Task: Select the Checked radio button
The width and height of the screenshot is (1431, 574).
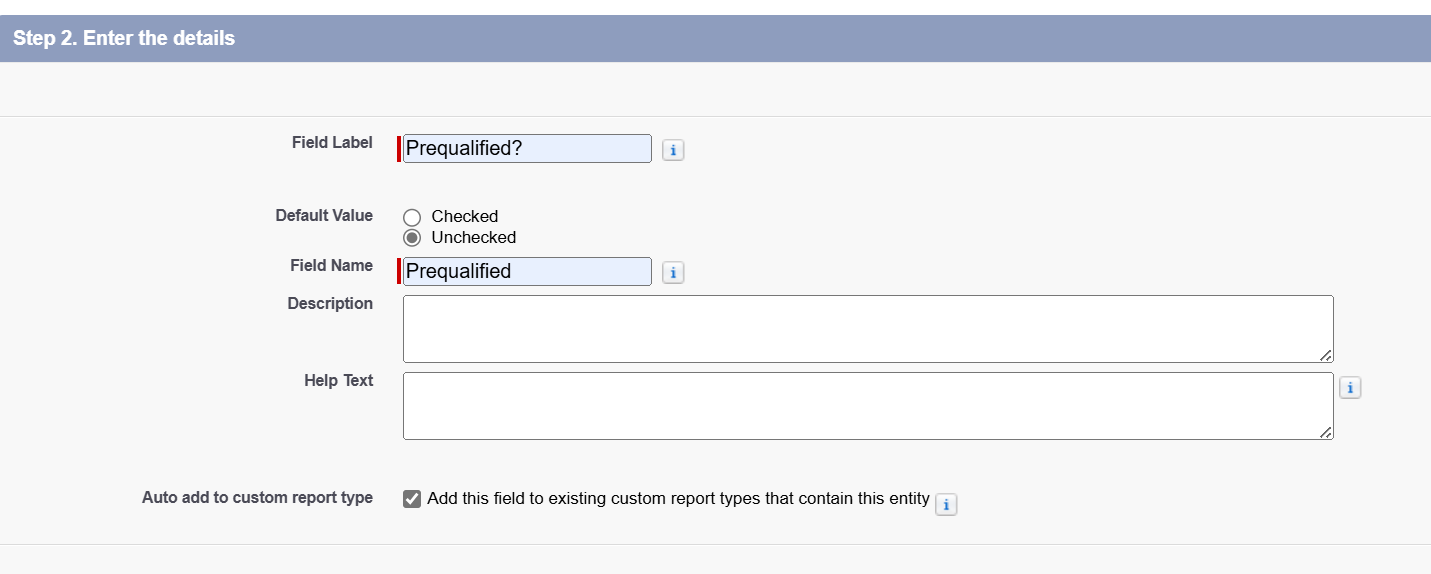Action: pos(412,217)
